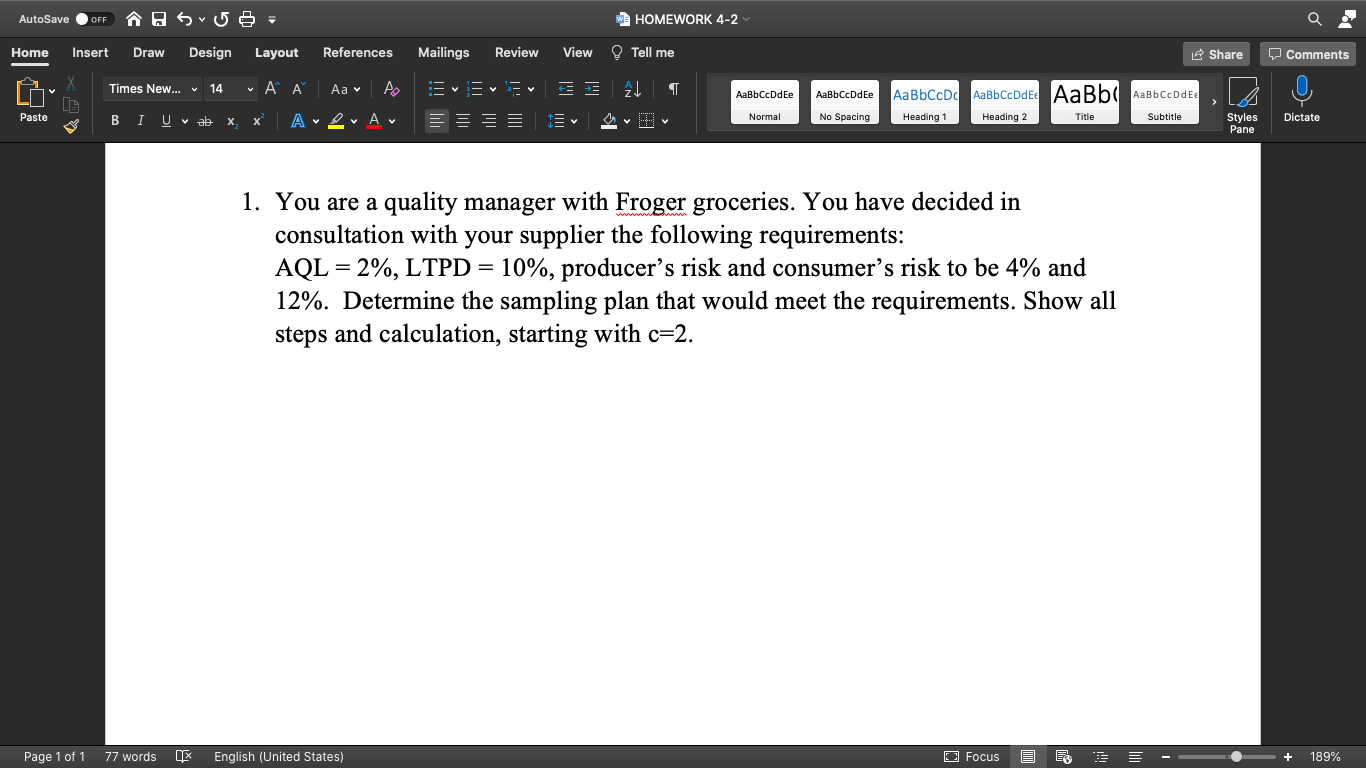The image size is (1366, 768).
Task: Apply red font color
Action: pyautogui.click(x=374, y=121)
